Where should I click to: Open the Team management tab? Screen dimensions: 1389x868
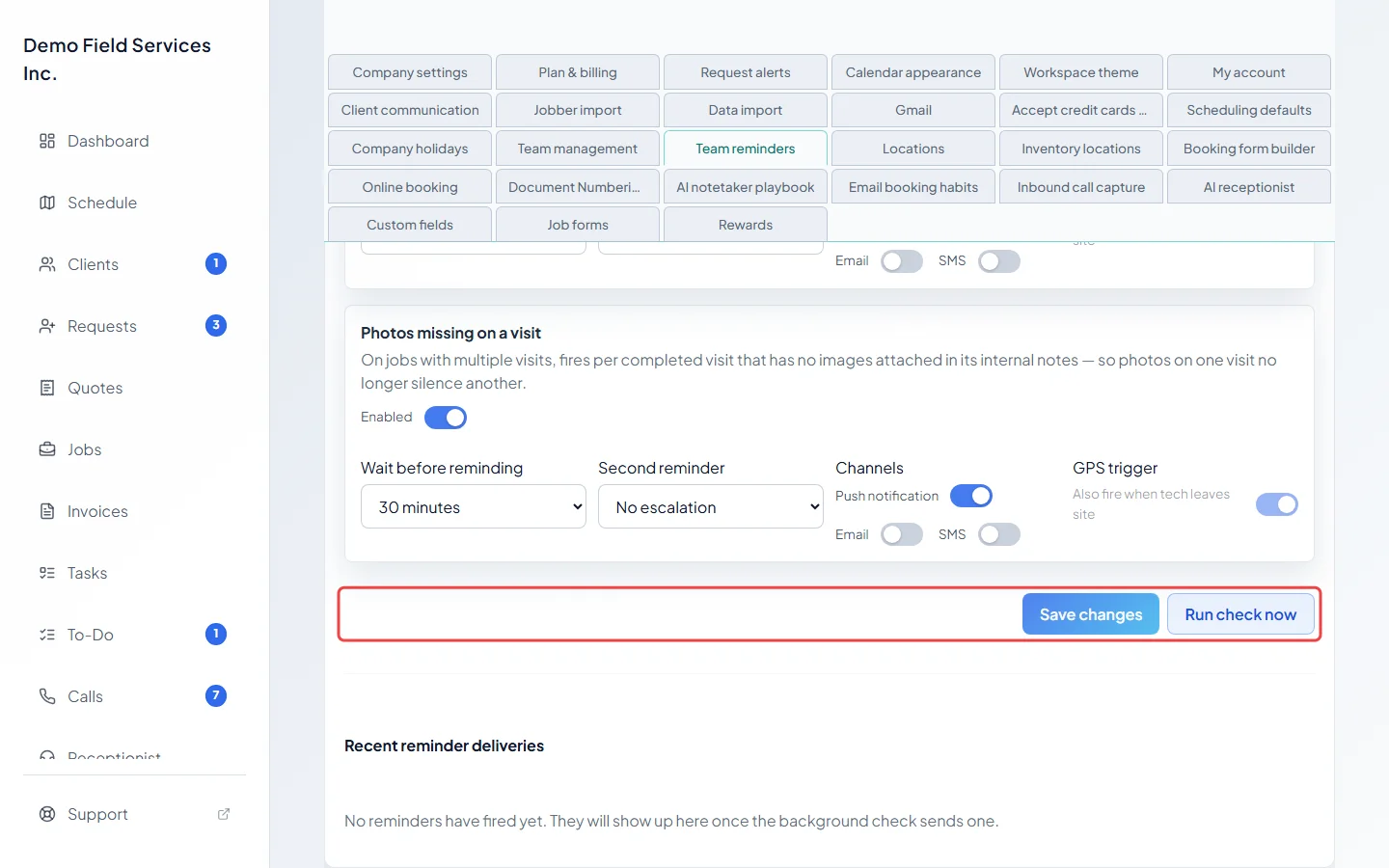pos(578,149)
